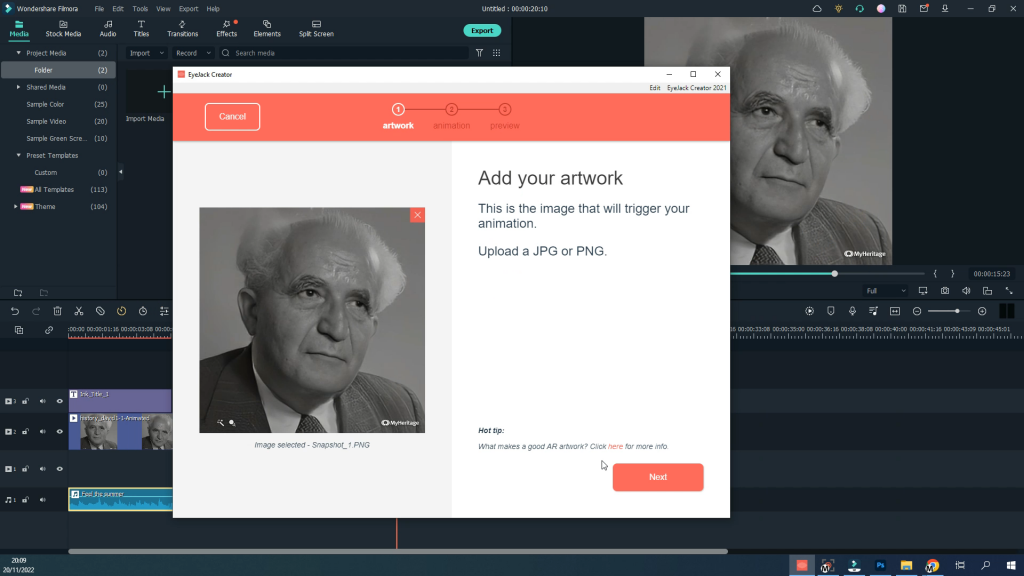Open the headset support icon

[859, 8]
